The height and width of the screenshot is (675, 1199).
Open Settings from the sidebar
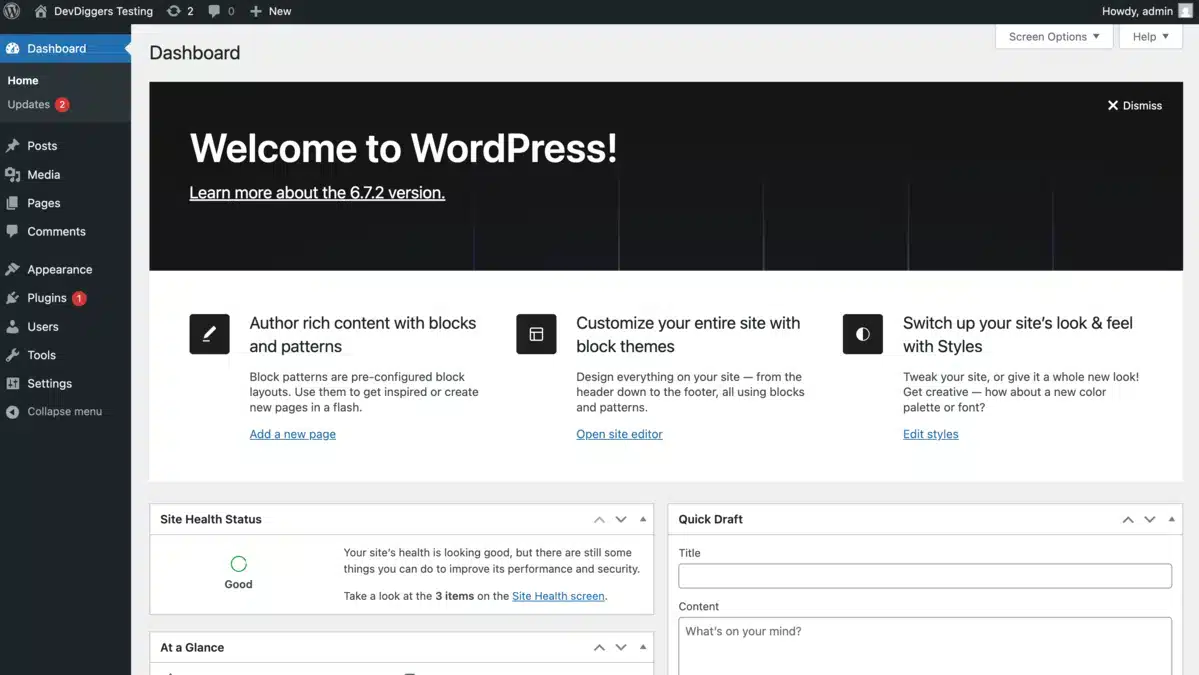point(48,383)
